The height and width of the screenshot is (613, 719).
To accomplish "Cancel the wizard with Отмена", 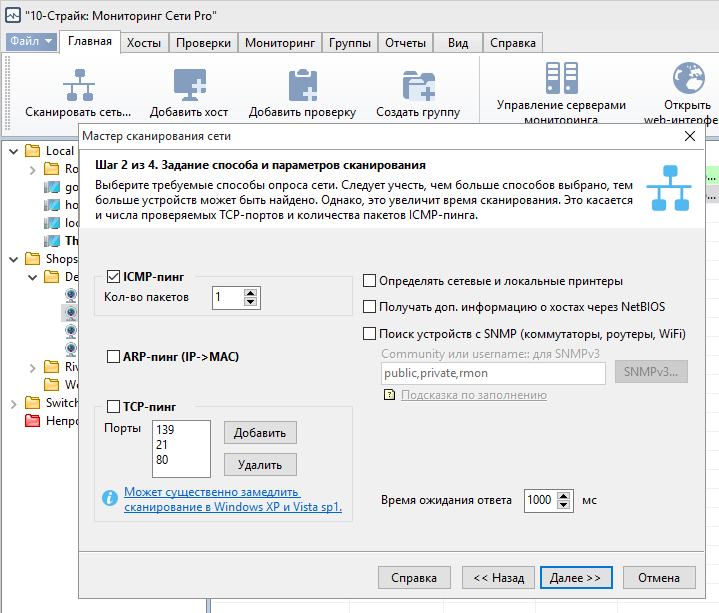I will pos(659,578).
